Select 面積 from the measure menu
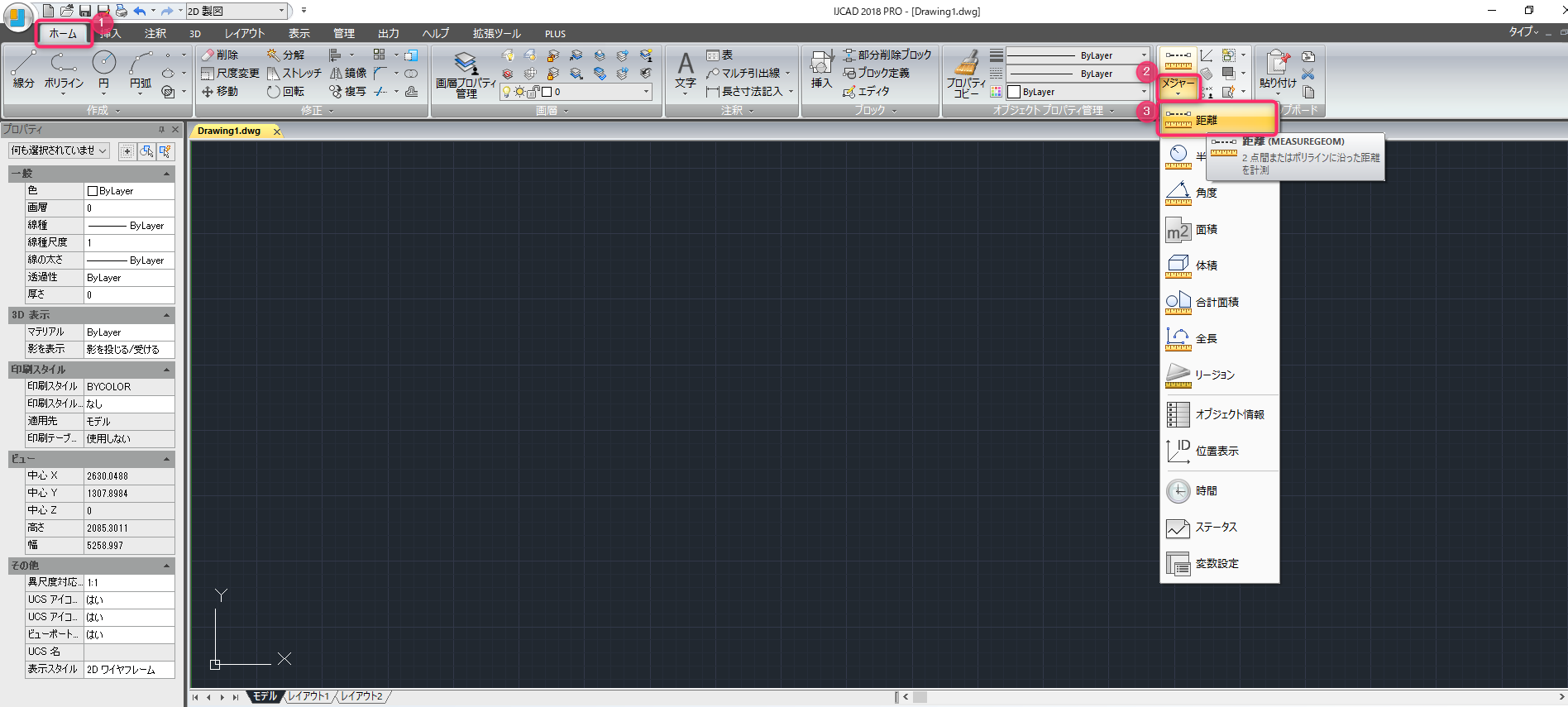This screenshot has width=1568, height=707. pos(1220,229)
